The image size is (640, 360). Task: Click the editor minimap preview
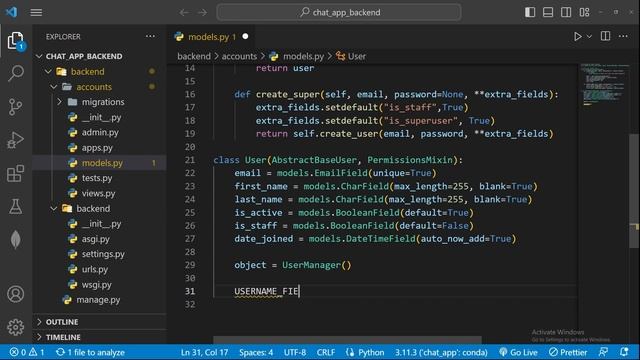point(605,85)
